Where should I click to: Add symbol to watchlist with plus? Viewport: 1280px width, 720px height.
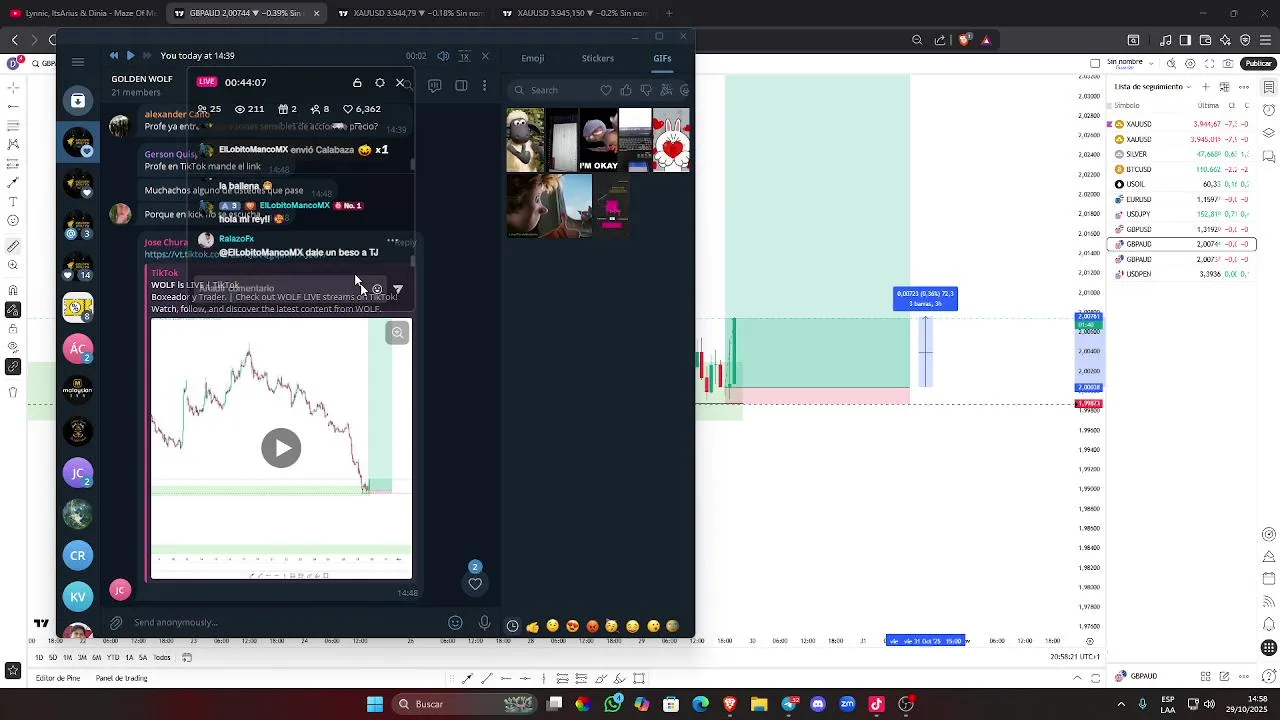click(1208, 87)
